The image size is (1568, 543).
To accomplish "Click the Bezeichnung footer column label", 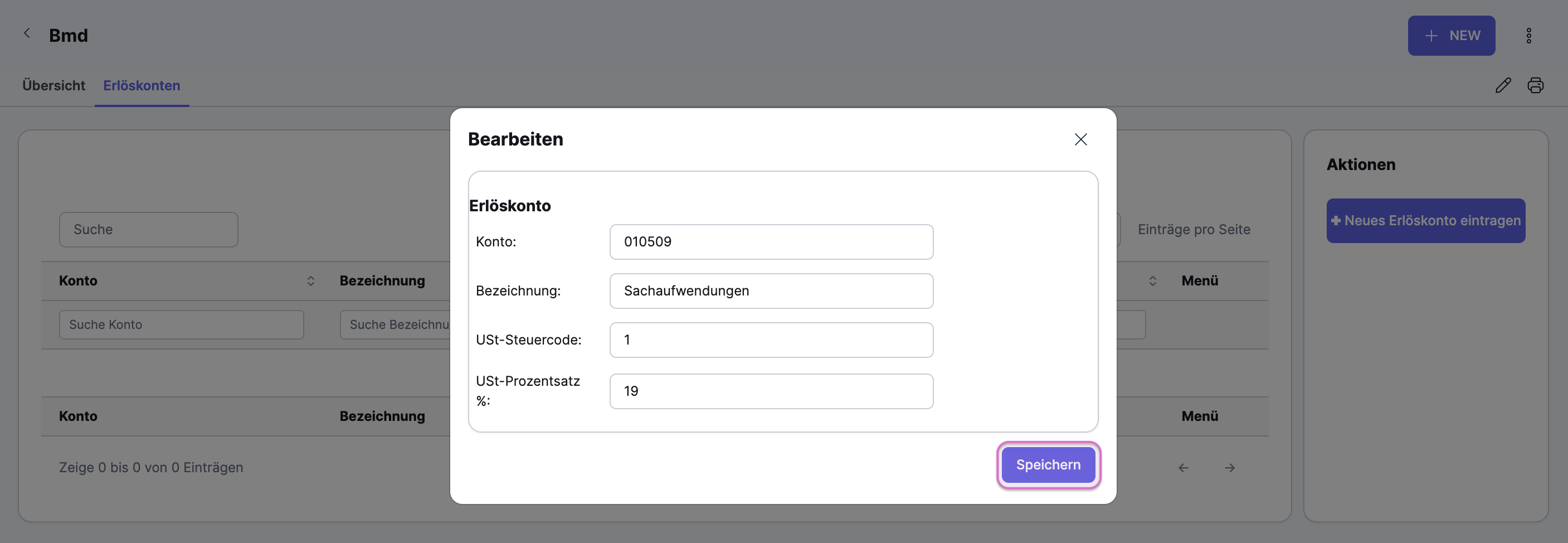I will click(382, 416).
